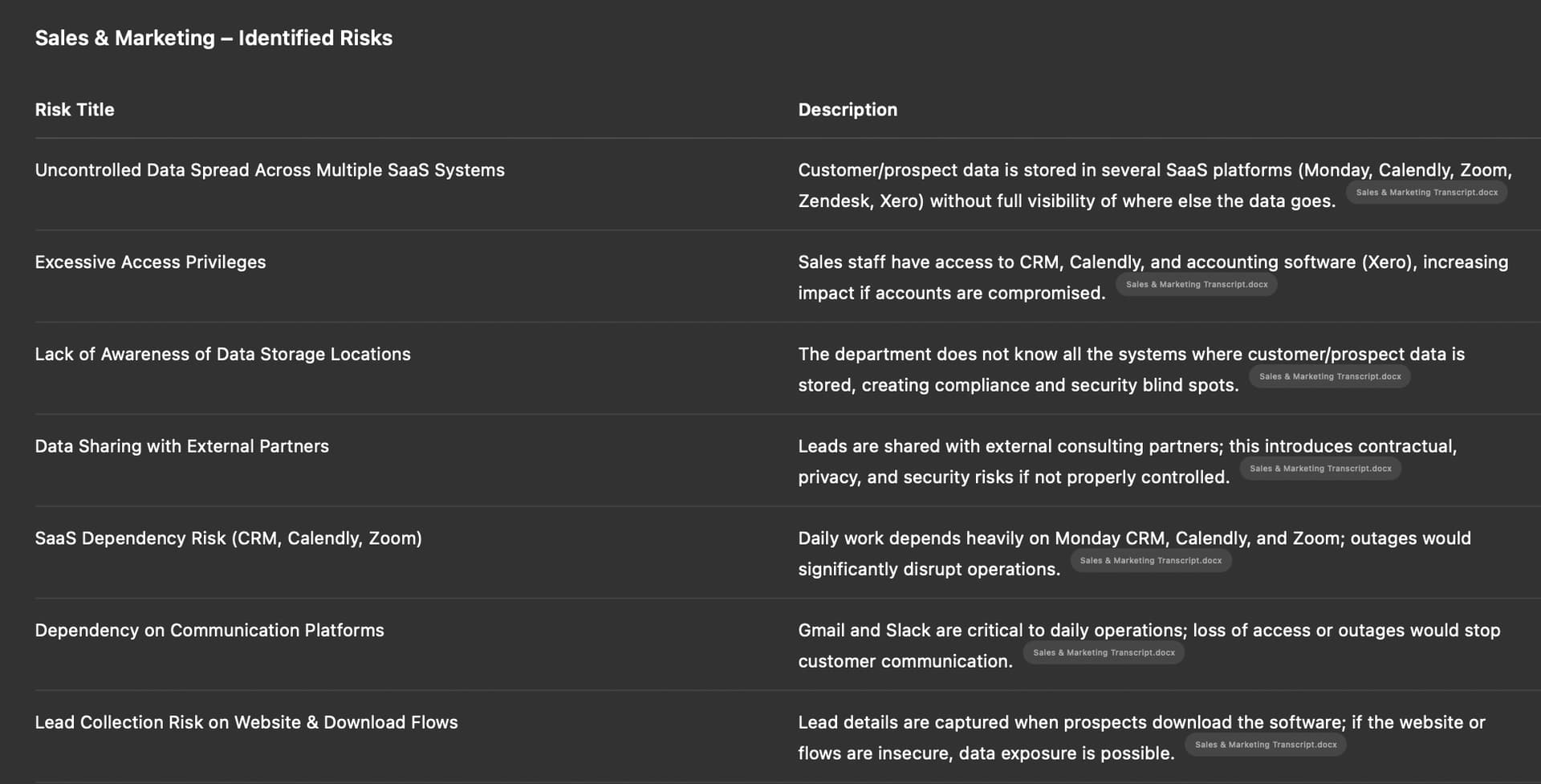This screenshot has width=1541, height=784.
Task: Click description beginning 'Gmail and Slack are critical'
Action: [1149, 631]
